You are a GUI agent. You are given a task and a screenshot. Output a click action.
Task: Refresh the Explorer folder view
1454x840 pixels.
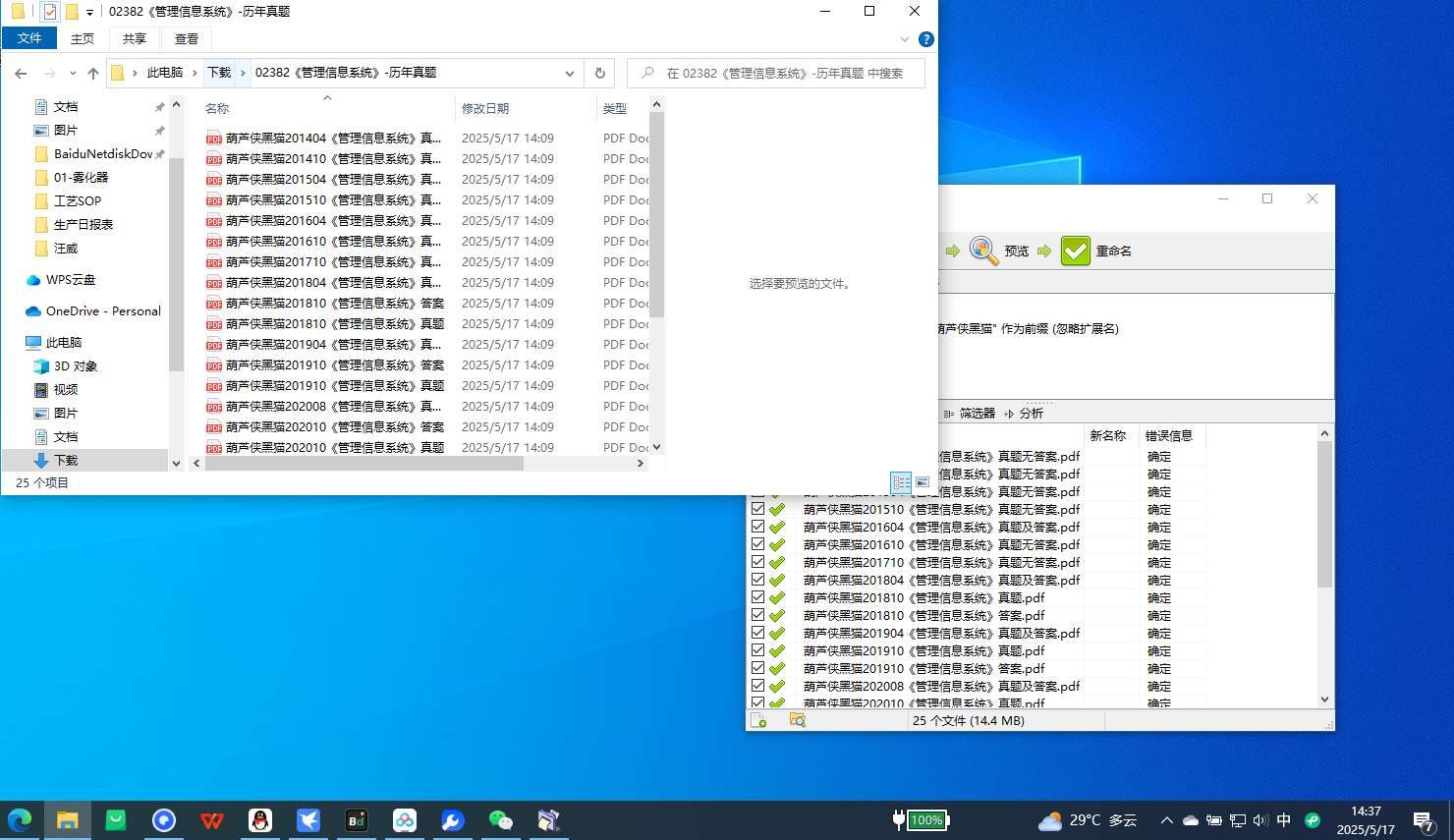click(599, 73)
